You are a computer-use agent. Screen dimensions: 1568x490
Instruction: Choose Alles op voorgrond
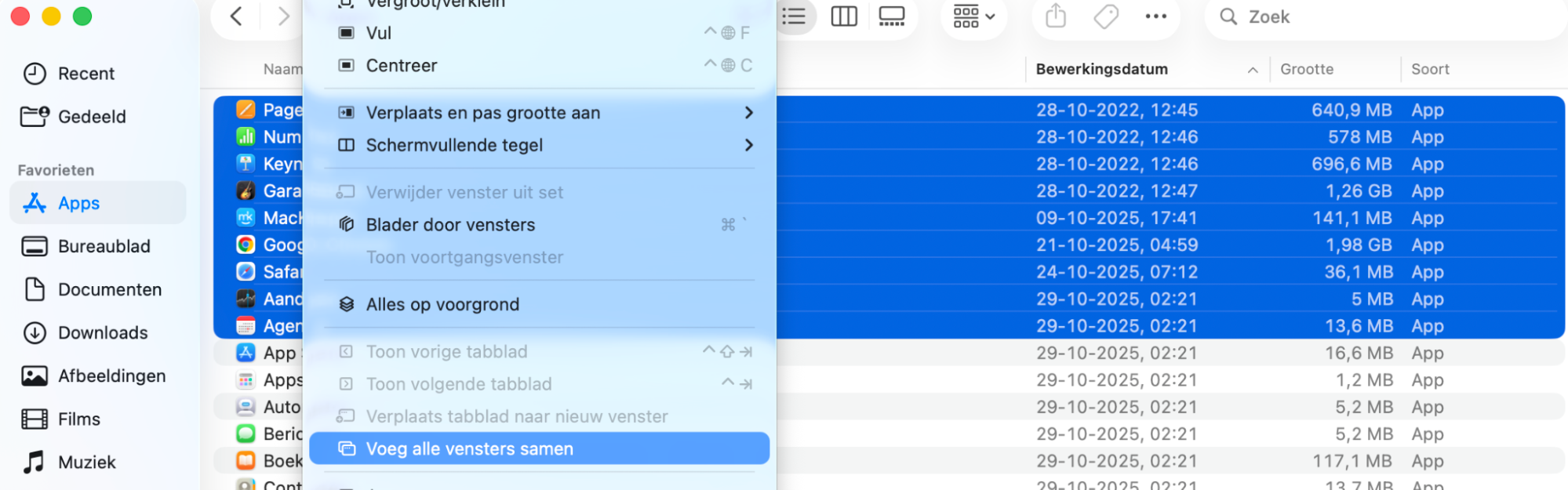pos(540,304)
